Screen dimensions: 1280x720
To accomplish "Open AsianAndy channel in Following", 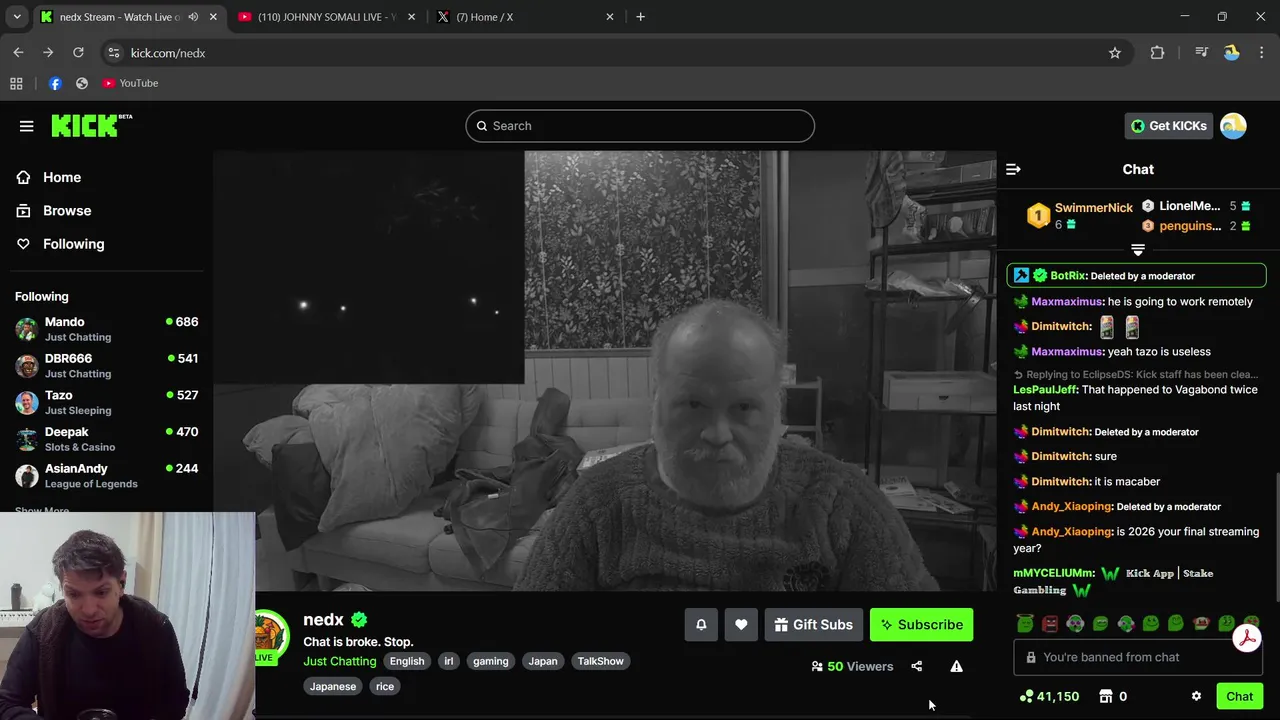I will click(x=107, y=476).
